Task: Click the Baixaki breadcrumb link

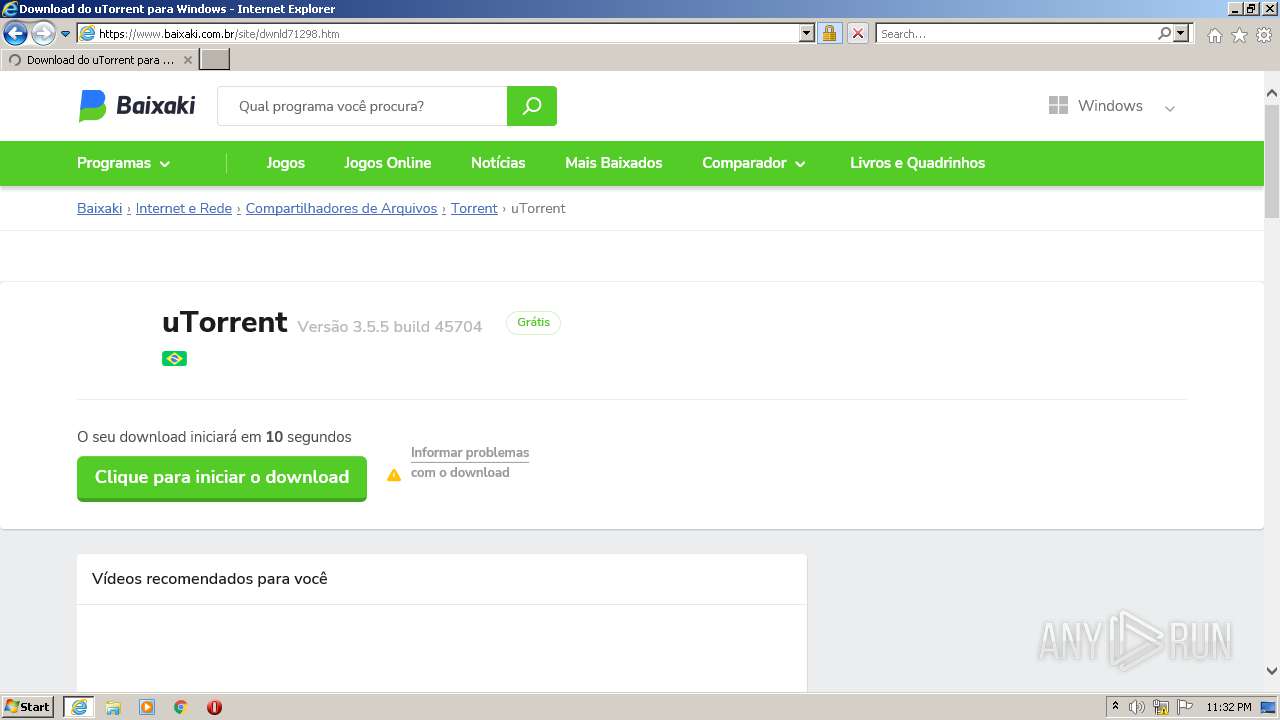Action: [x=99, y=208]
